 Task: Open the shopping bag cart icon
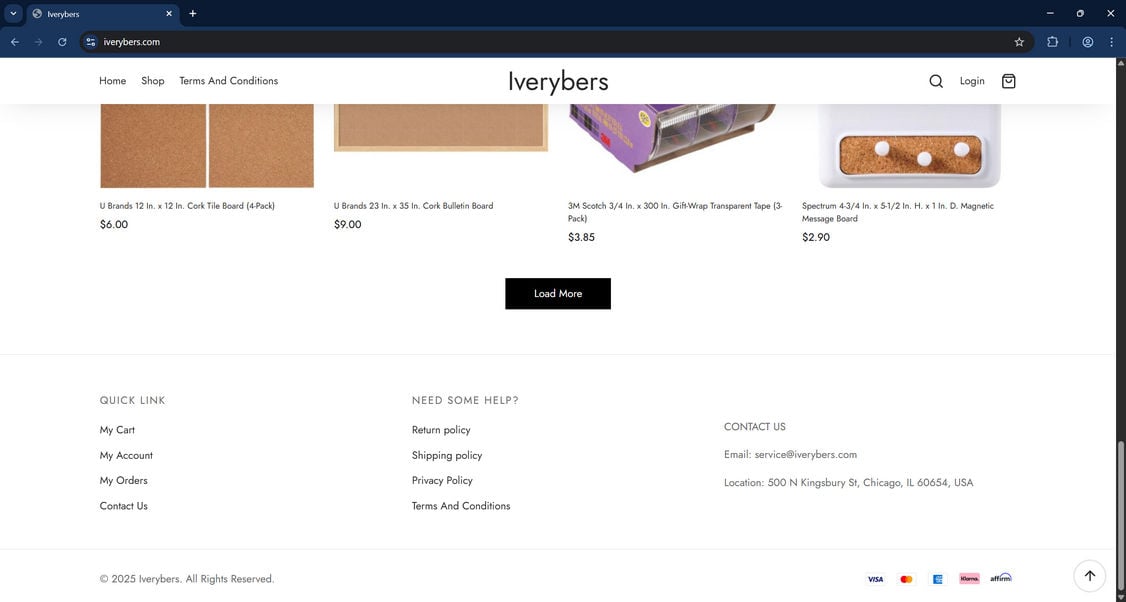[1008, 81]
